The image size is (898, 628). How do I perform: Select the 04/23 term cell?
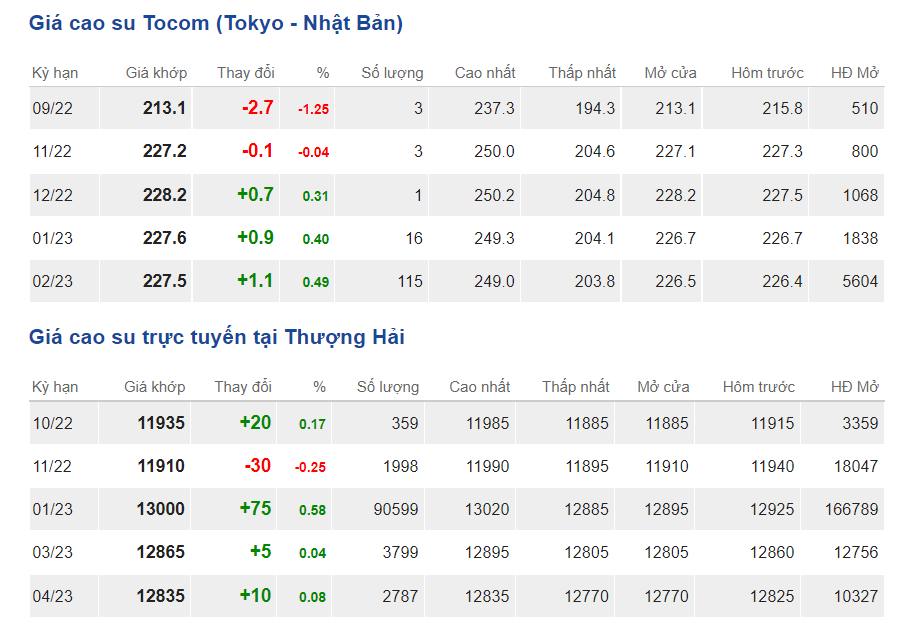[52, 596]
